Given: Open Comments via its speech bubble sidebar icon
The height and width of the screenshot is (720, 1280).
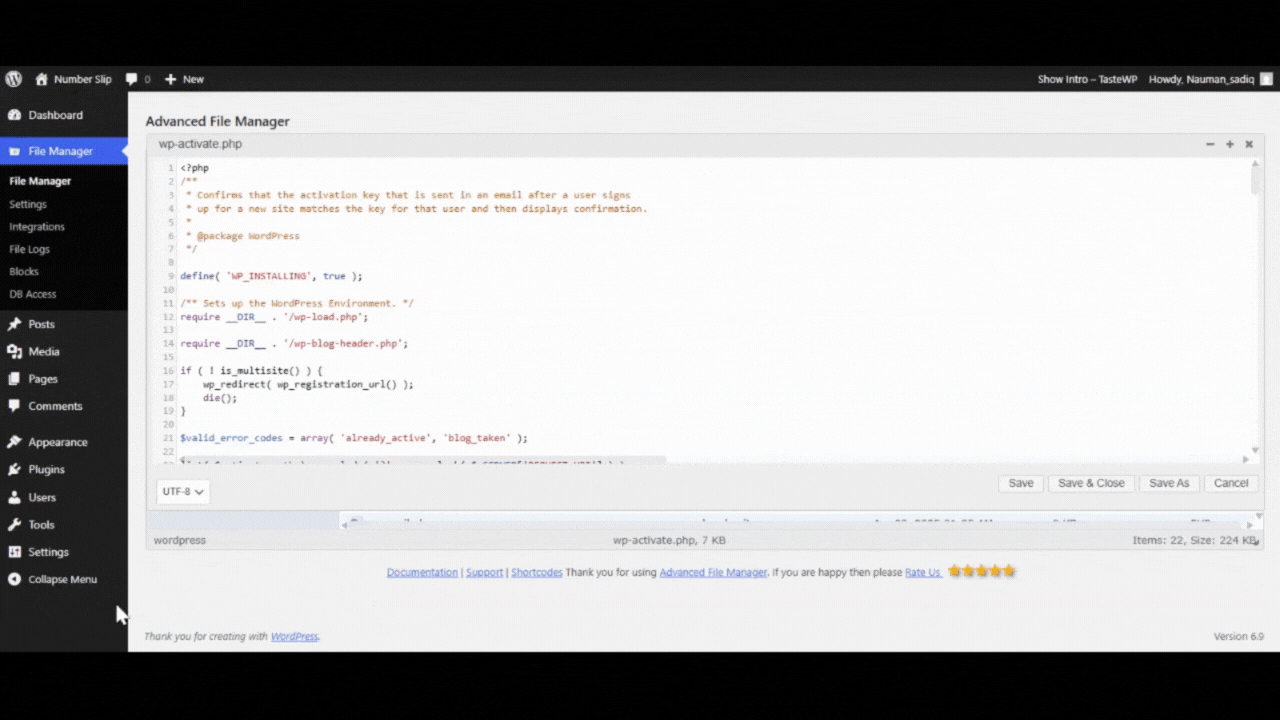Looking at the screenshot, I should coord(17,406).
